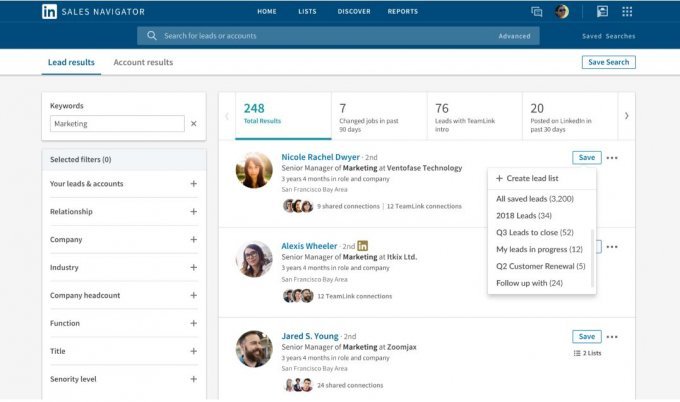Save Jared S. Young as a lead

coord(587,337)
